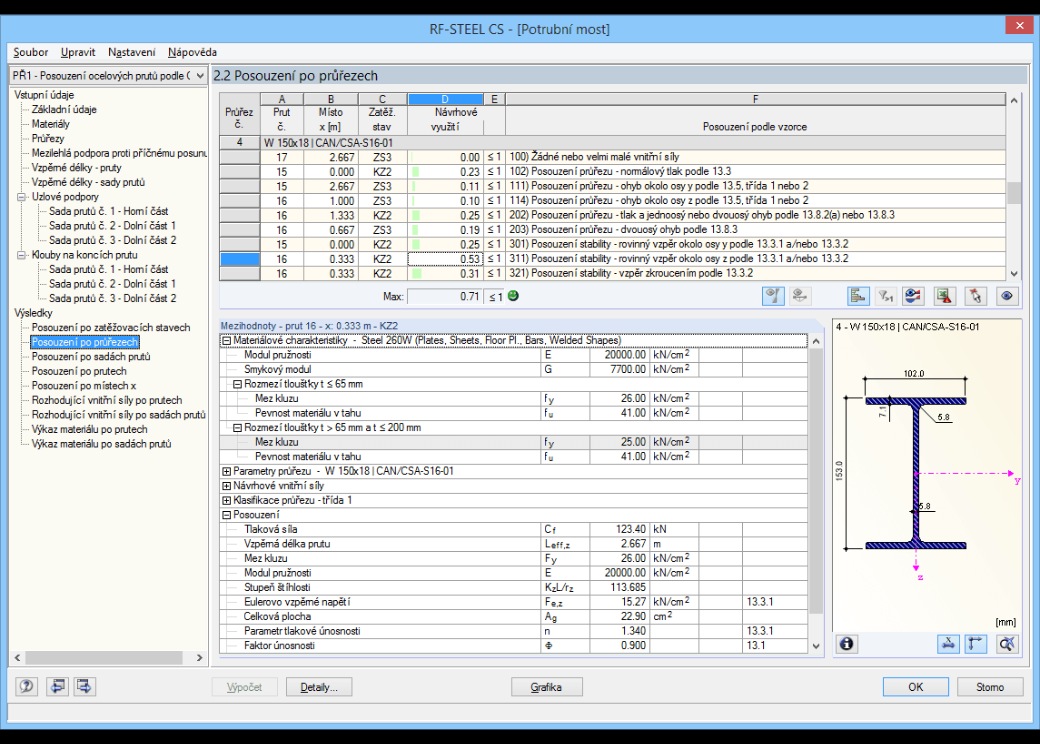
Task: Select Sada prutů č. 2 under Uzlové podpory
Action: click(112, 226)
